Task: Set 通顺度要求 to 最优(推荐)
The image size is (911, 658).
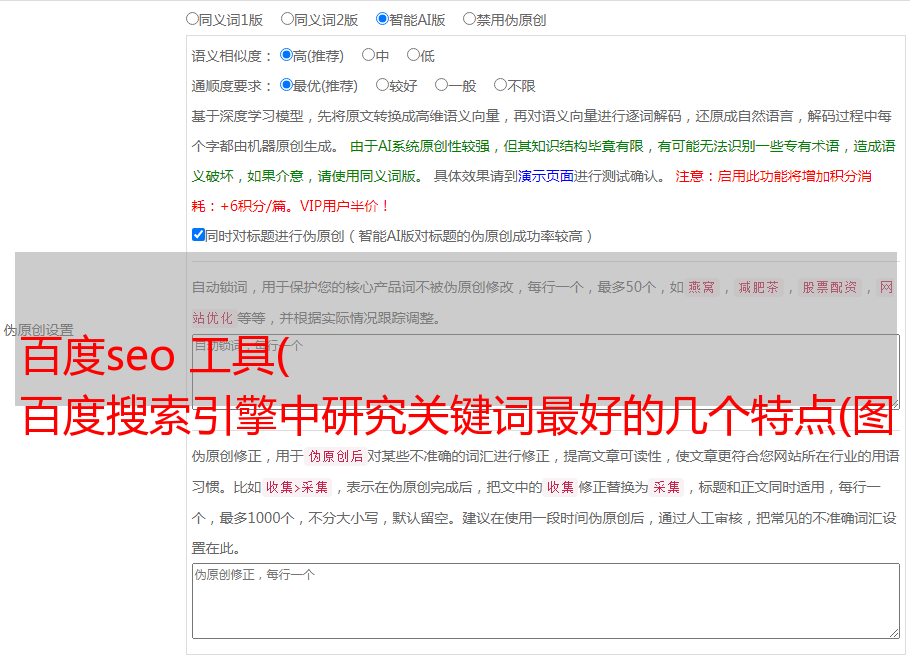Action: coord(286,85)
